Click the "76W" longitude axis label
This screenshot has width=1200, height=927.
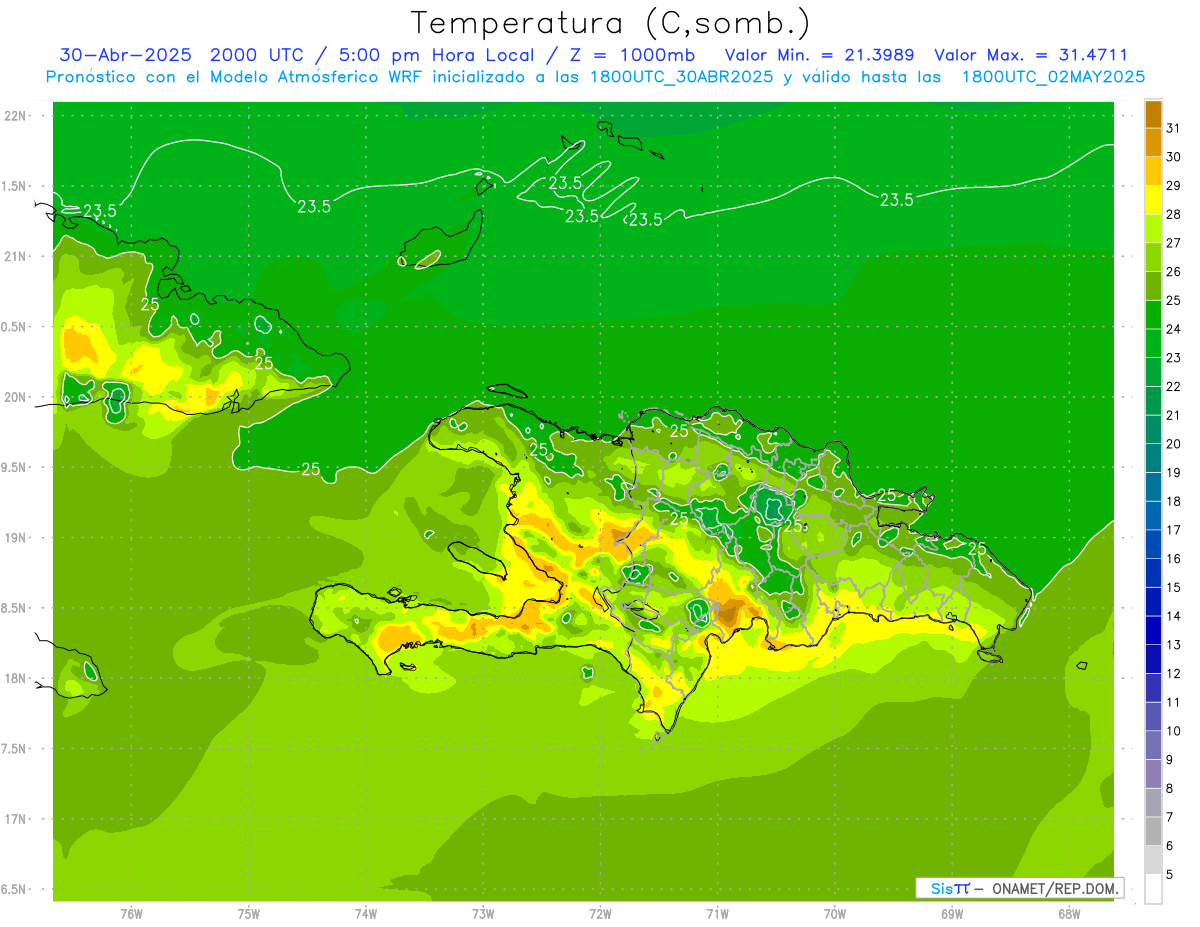[131, 914]
